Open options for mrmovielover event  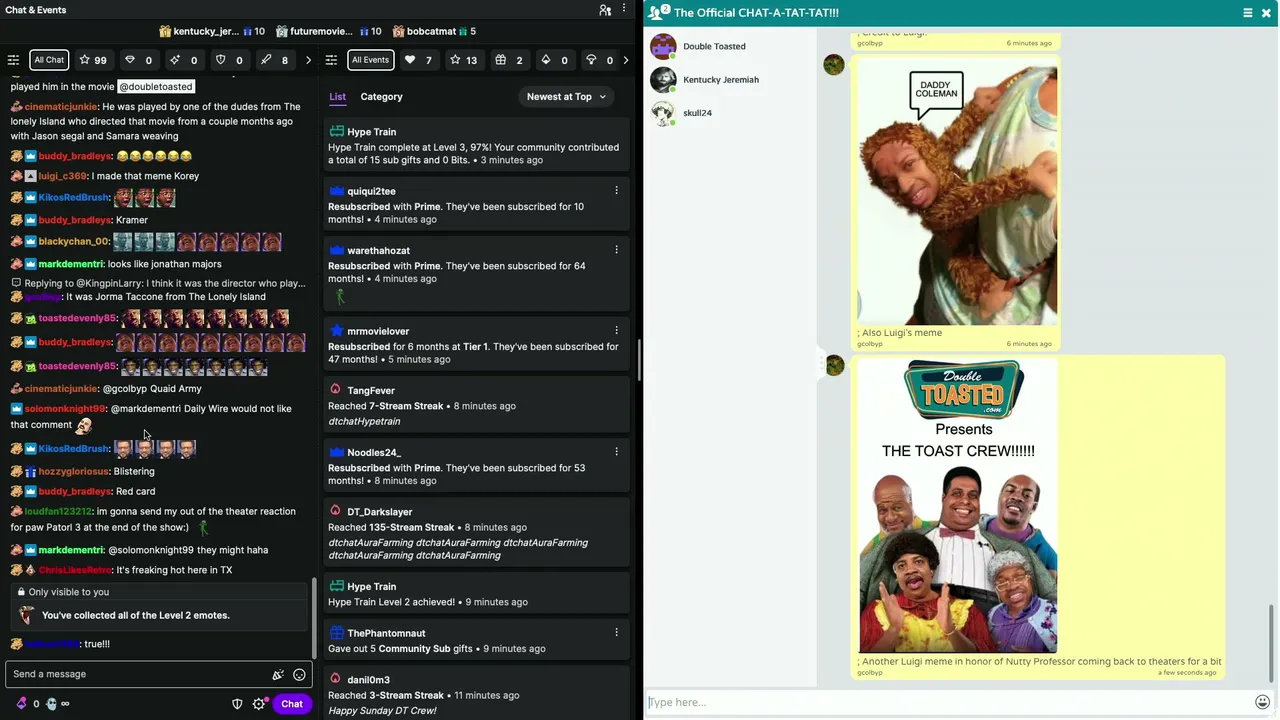tap(616, 330)
